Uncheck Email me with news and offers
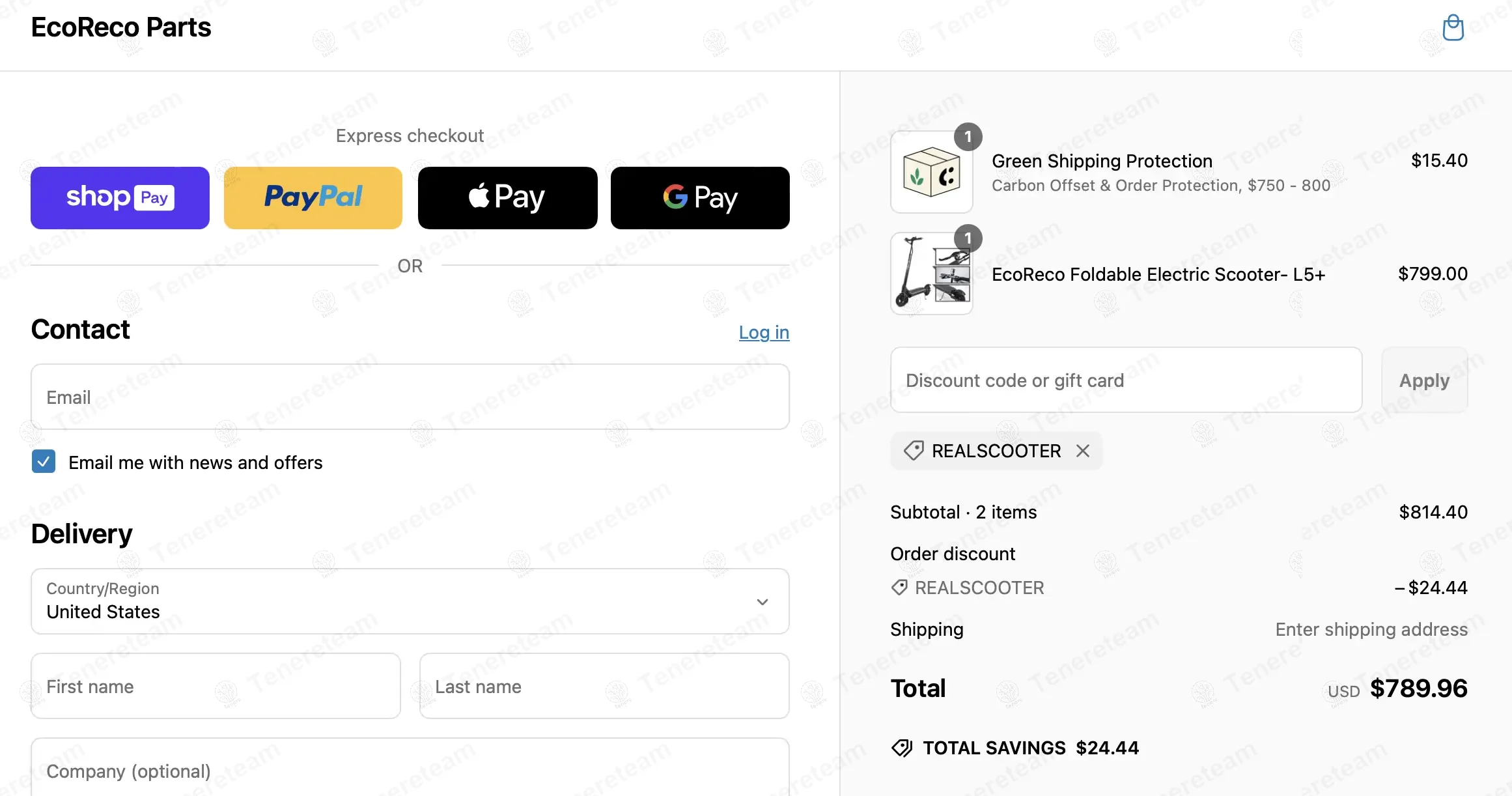The image size is (1512, 796). point(44,462)
